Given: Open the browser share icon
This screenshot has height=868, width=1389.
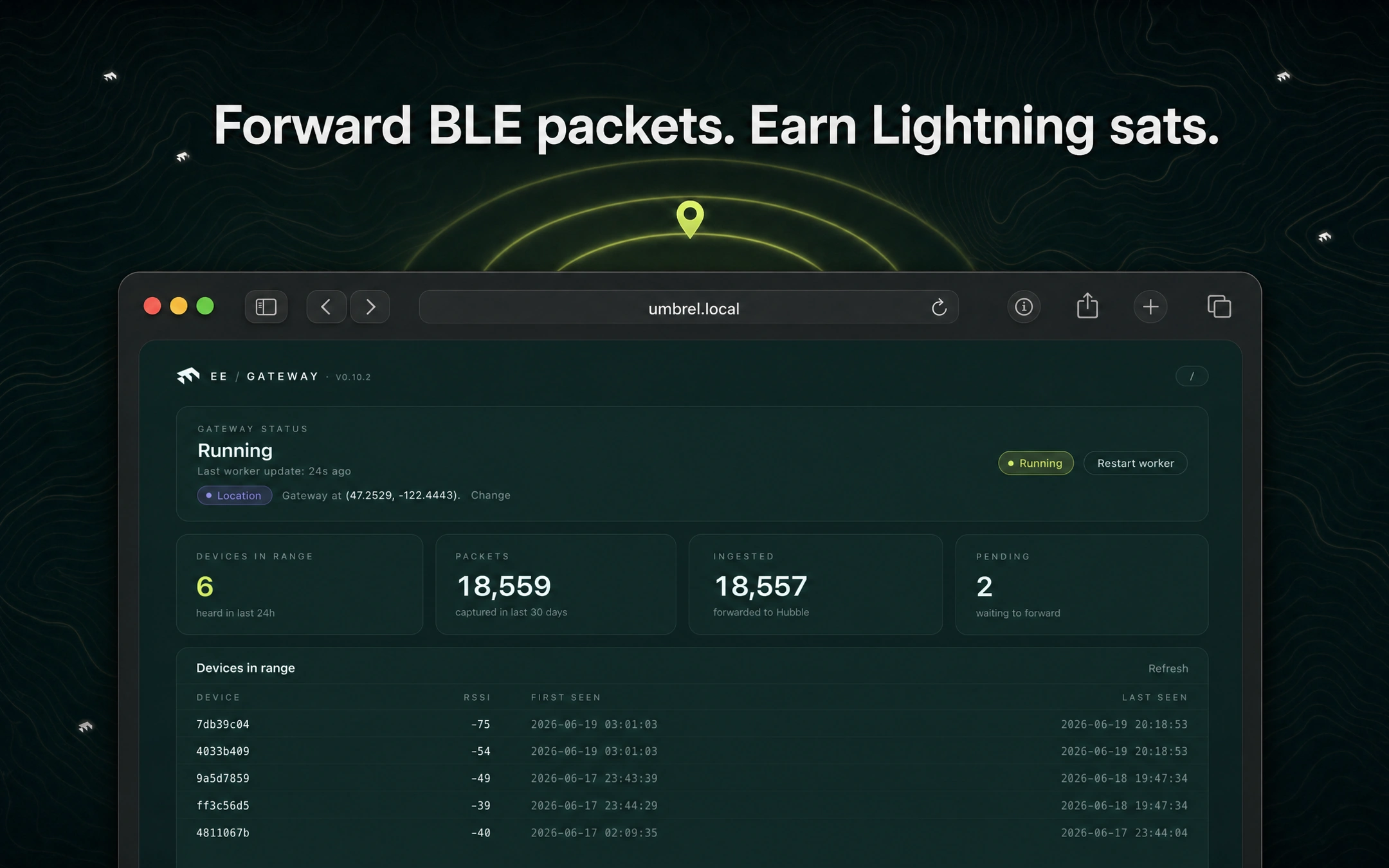Looking at the screenshot, I should tap(1087, 305).
